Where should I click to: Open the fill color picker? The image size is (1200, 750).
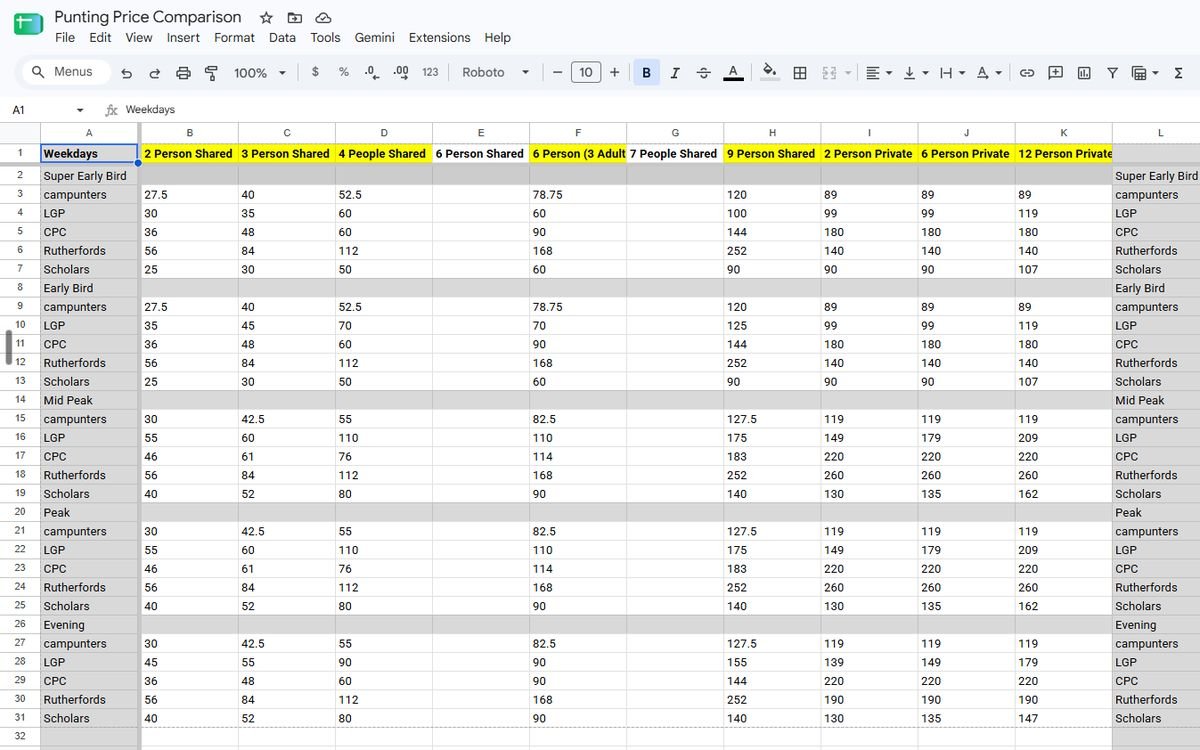coord(769,72)
